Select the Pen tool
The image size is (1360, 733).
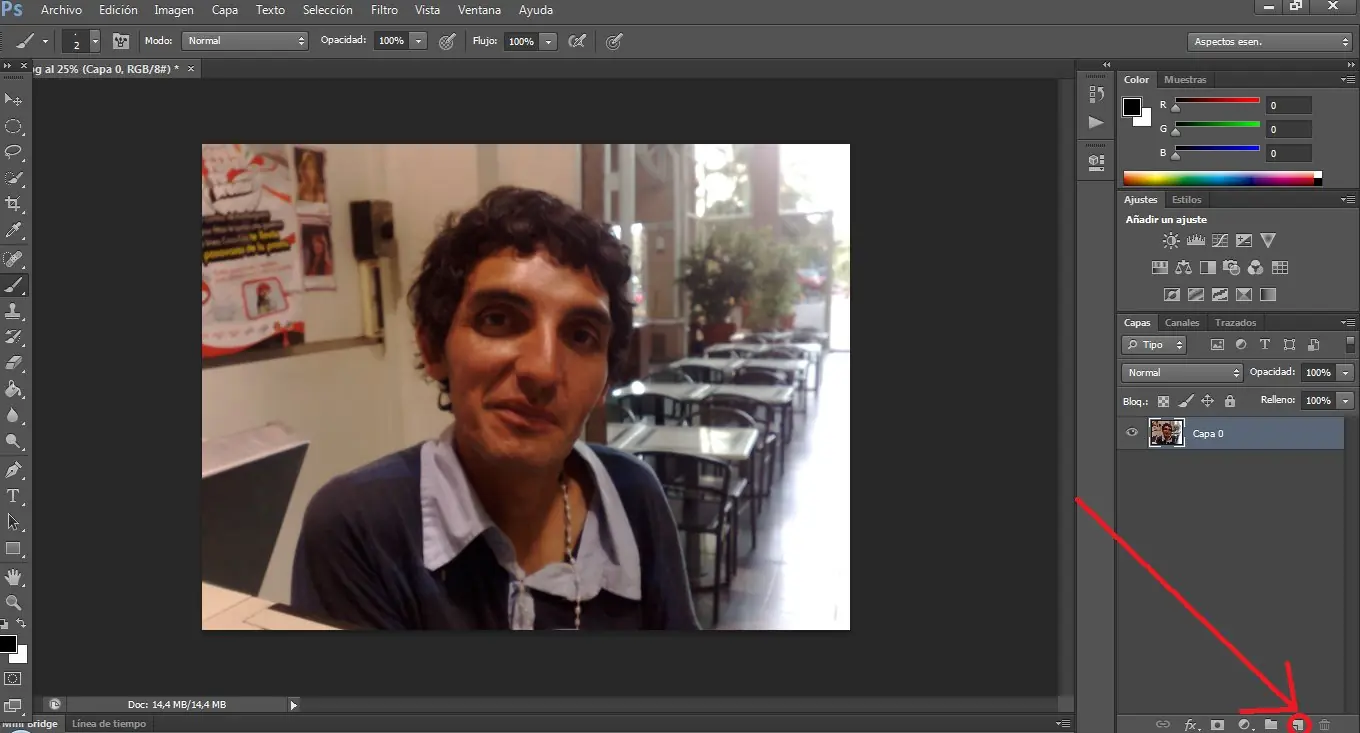14,469
